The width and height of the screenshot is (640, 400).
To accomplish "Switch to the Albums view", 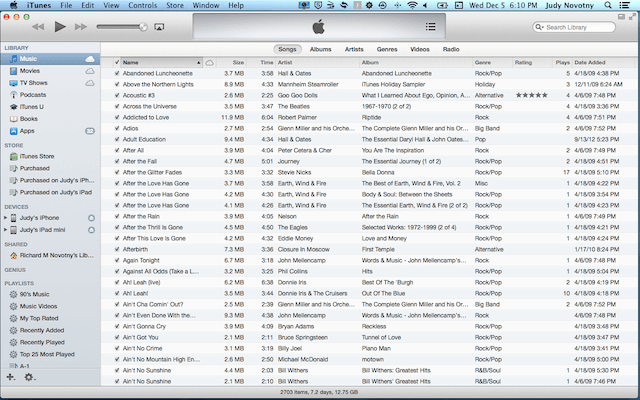I will coord(320,49).
